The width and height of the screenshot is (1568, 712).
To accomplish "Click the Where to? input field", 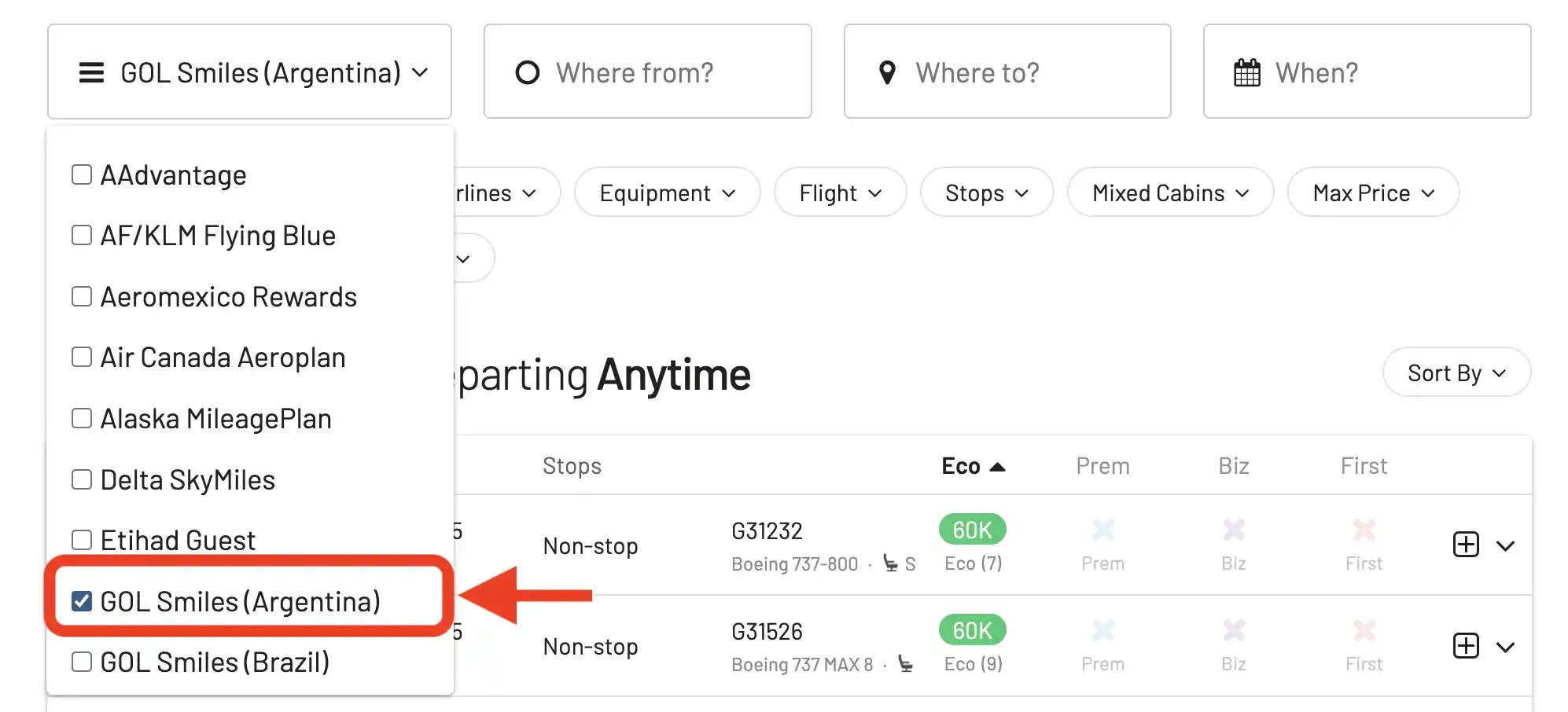I will coord(1007,72).
